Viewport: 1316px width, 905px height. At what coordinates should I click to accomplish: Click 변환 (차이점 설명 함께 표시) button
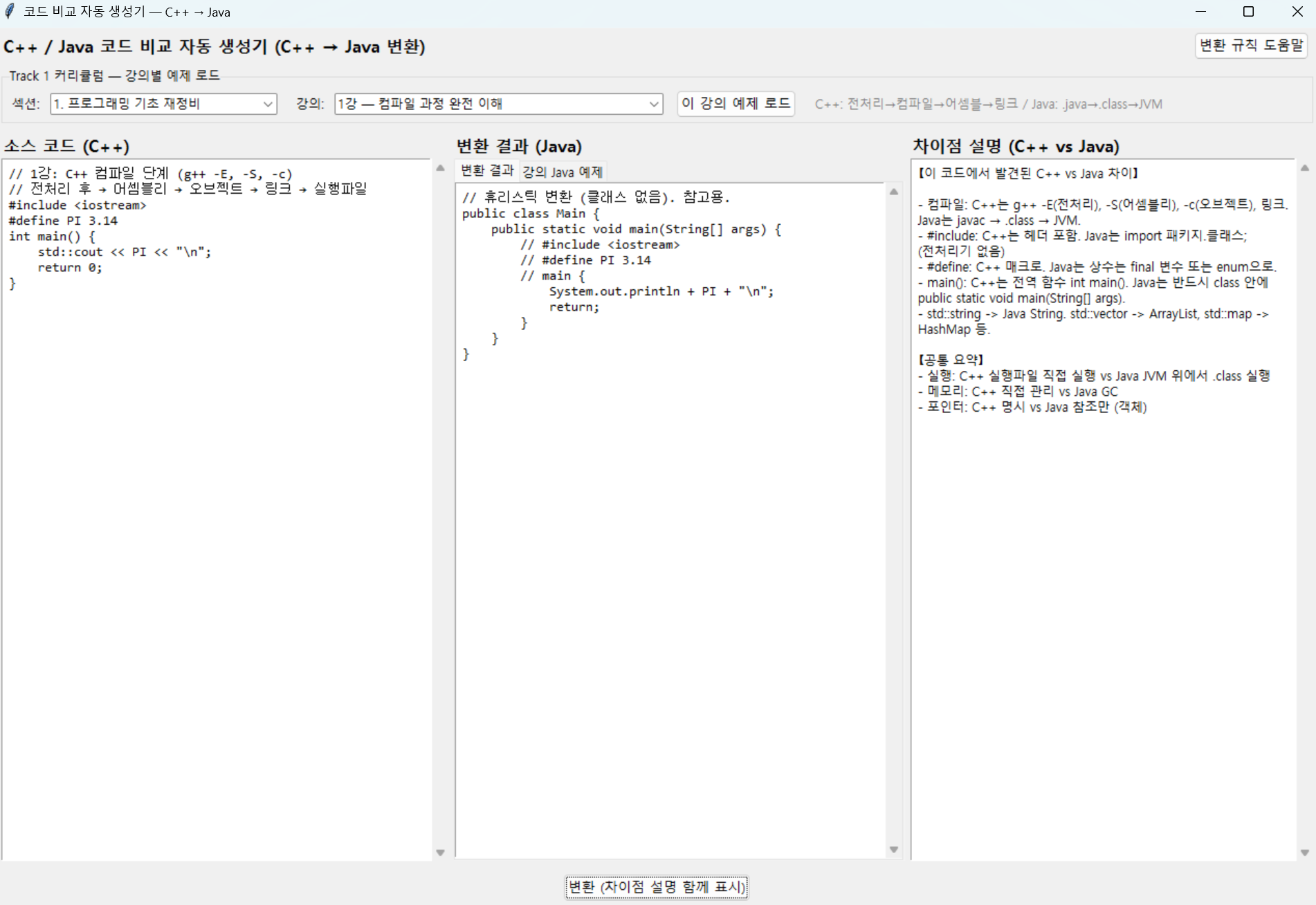click(657, 887)
